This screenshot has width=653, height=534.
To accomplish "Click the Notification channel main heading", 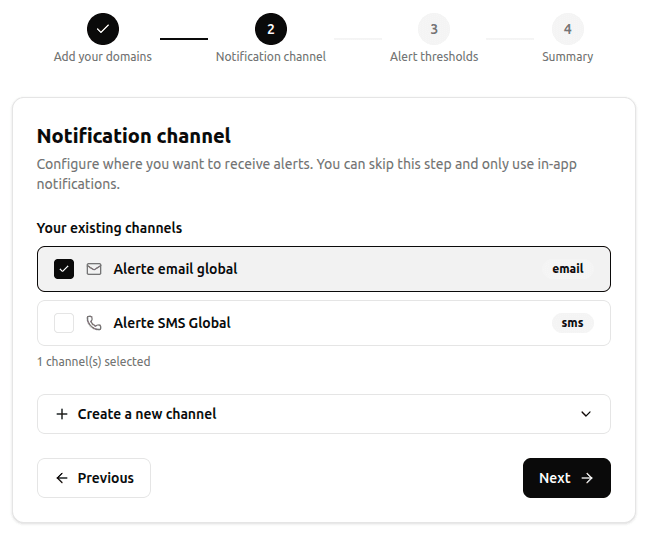I will tap(134, 136).
